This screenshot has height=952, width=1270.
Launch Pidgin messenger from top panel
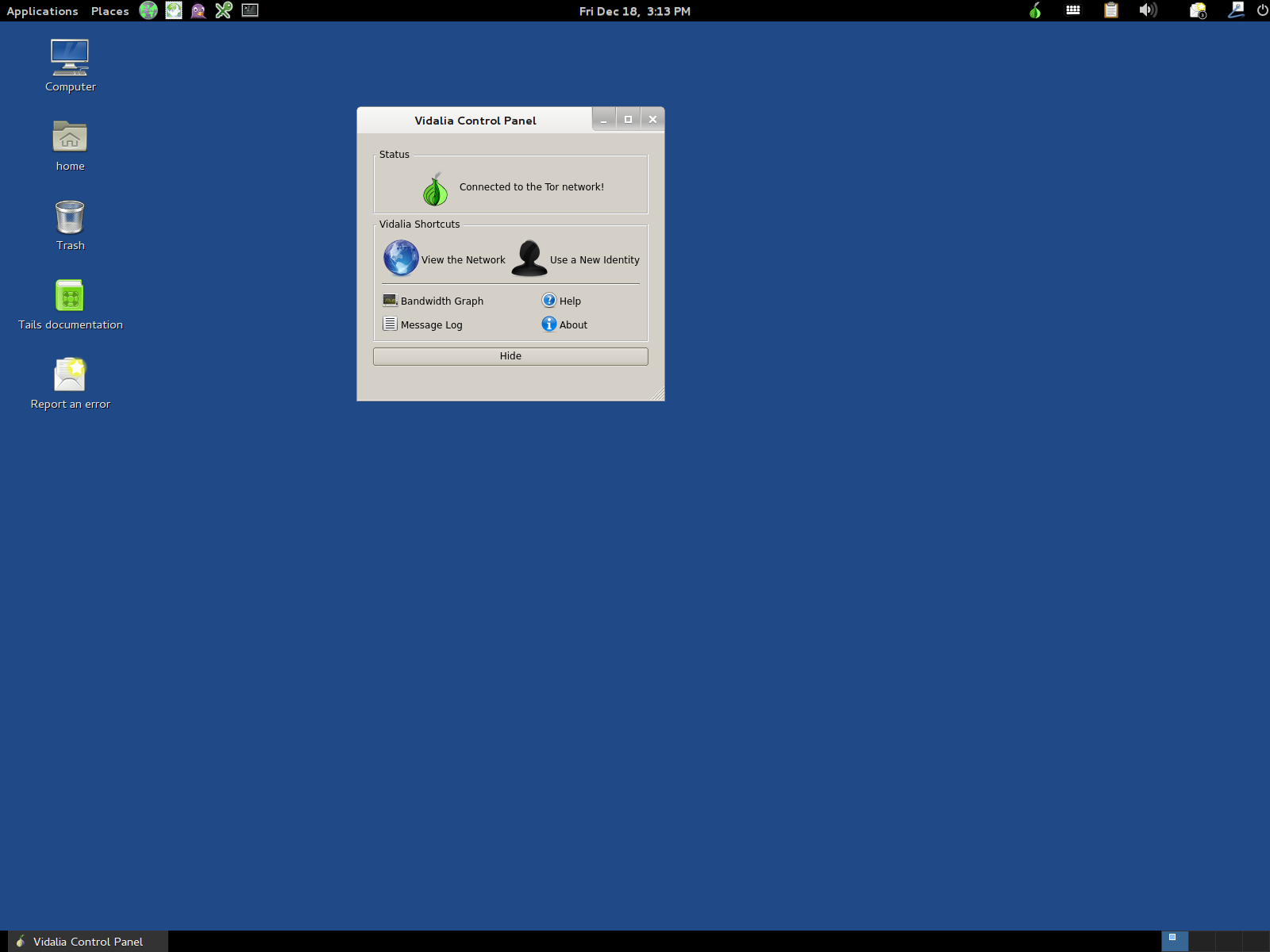pos(198,10)
